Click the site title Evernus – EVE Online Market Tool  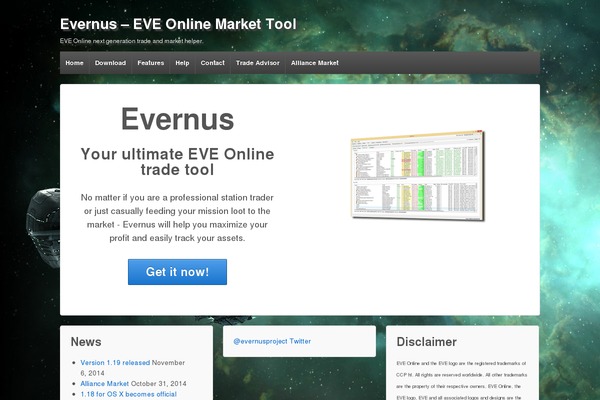point(178,24)
